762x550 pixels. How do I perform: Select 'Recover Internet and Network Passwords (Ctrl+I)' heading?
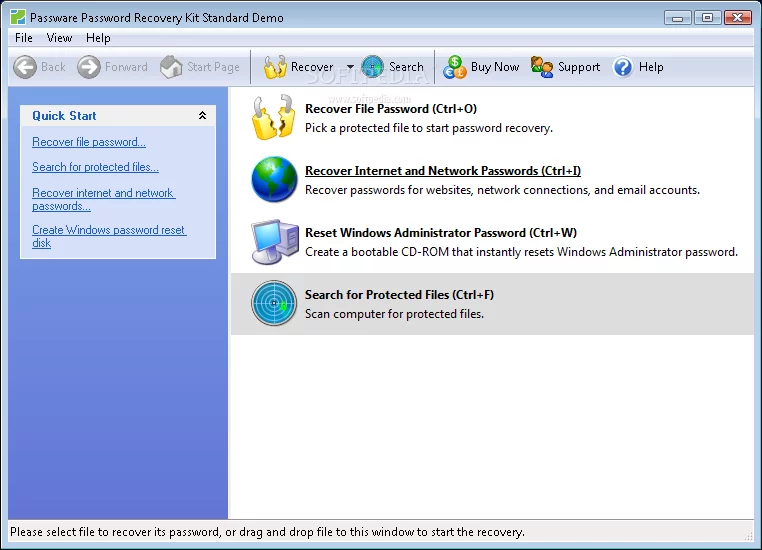443,171
